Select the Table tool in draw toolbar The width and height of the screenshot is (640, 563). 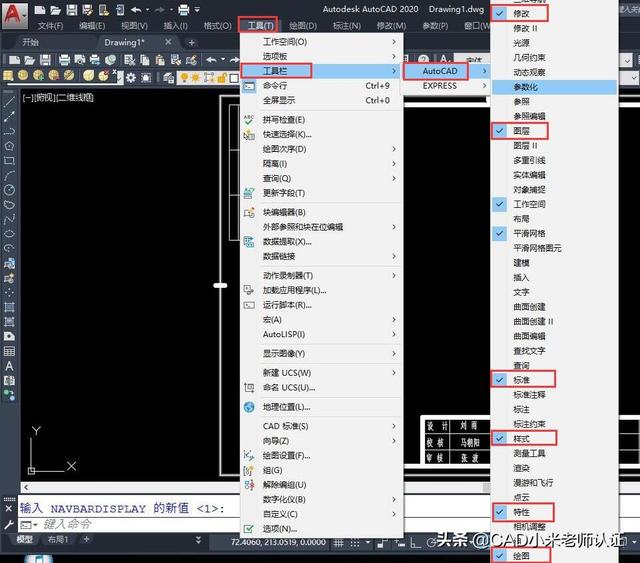(9, 351)
